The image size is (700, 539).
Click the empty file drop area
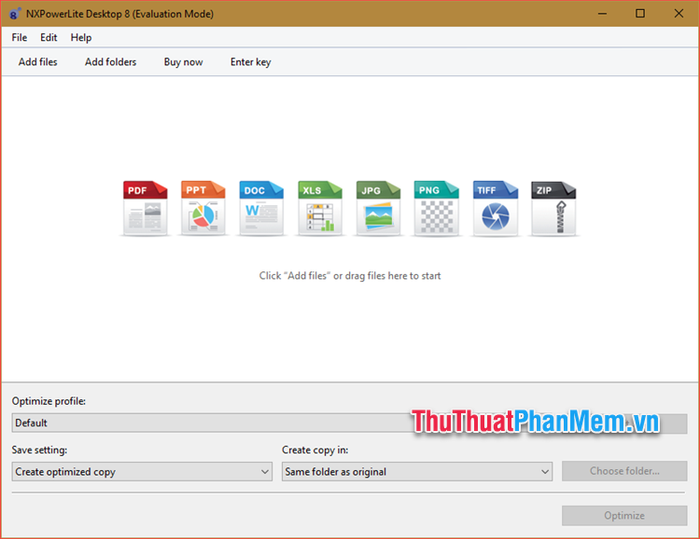tap(350, 330)
